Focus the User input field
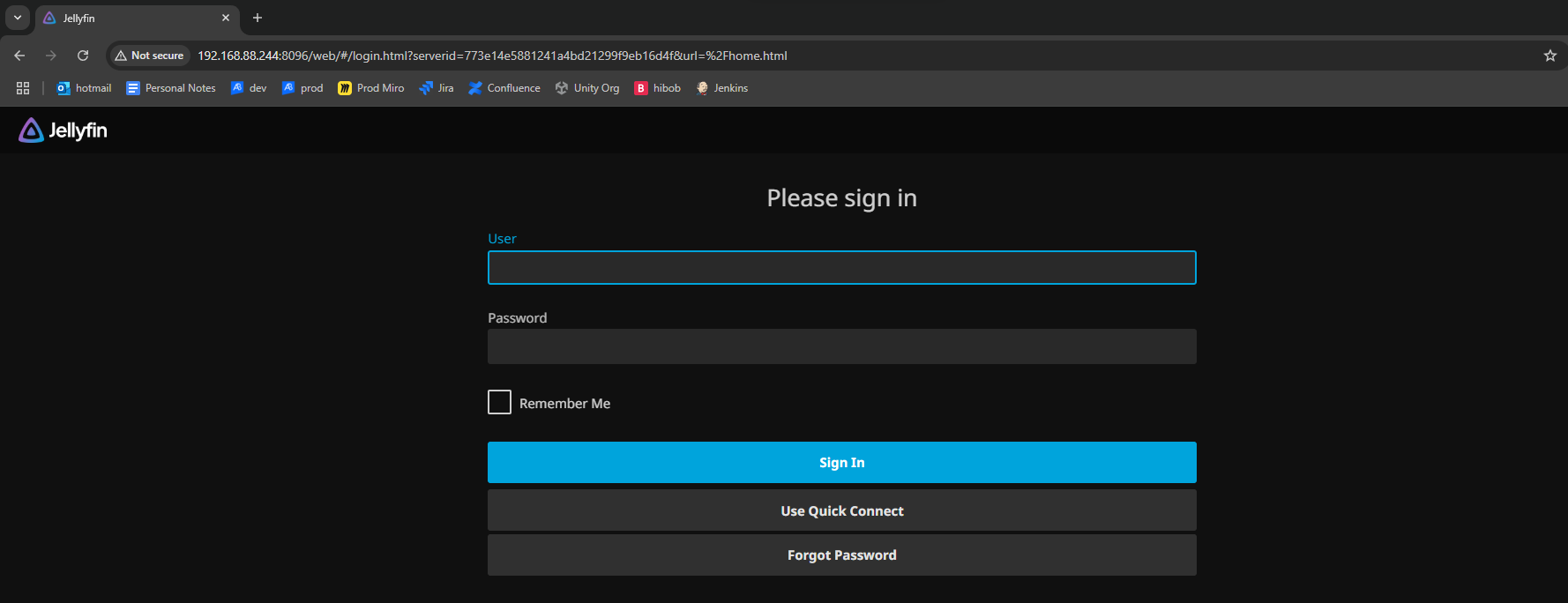This screenshot has height=603, width=1568. click(842, 268)
